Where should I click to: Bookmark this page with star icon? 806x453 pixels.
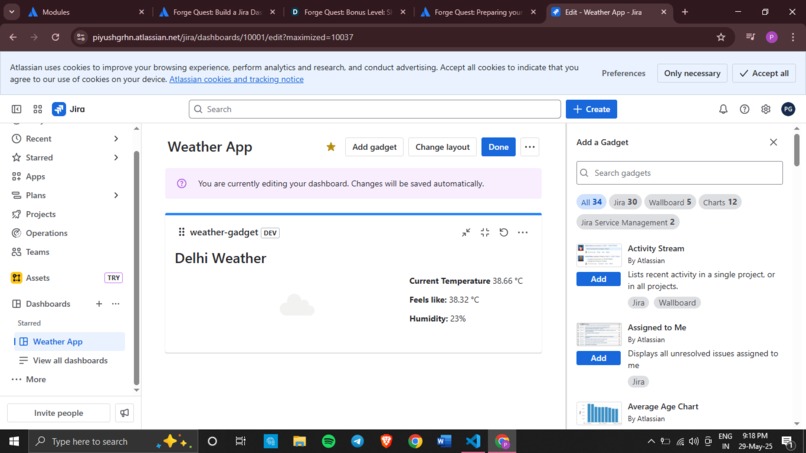(x=721, y=37)
